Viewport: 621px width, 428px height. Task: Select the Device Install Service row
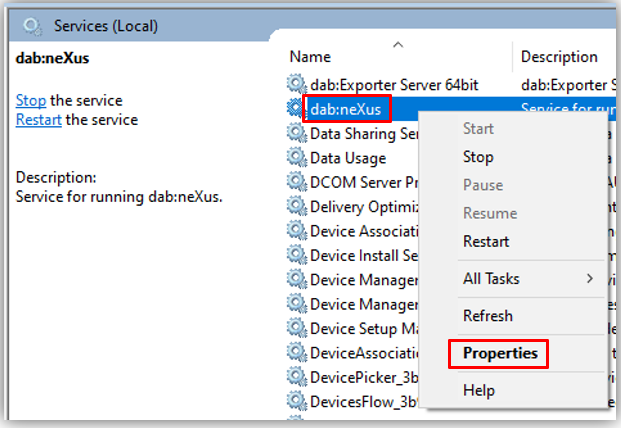(364, 255)
